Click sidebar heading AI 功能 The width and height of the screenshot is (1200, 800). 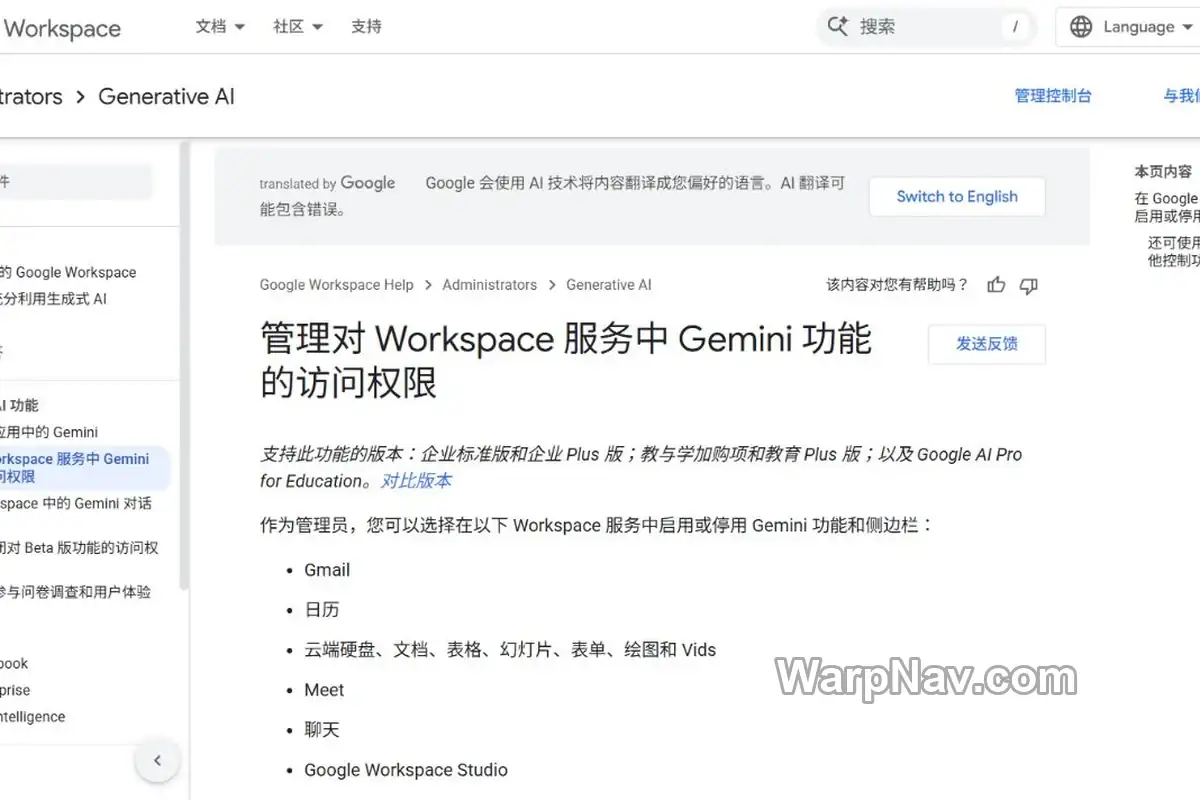tap(19, 405)
